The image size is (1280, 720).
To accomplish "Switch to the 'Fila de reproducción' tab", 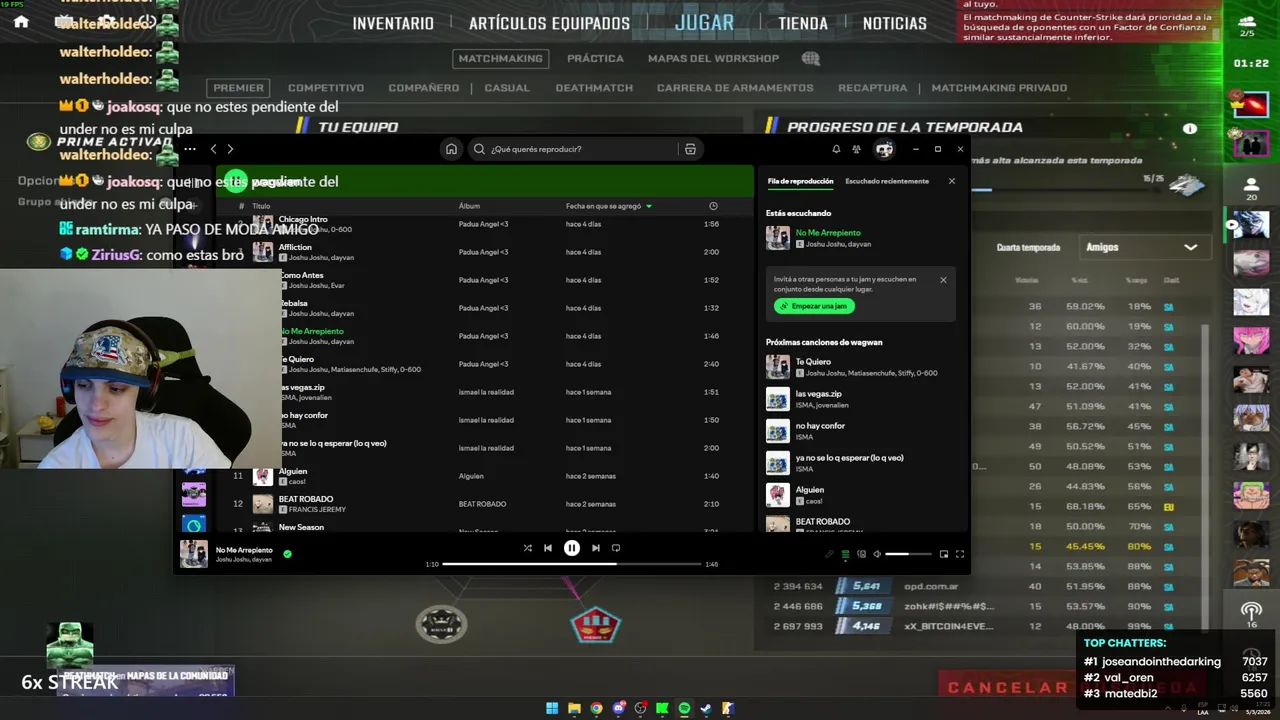I will coord(800,181).
